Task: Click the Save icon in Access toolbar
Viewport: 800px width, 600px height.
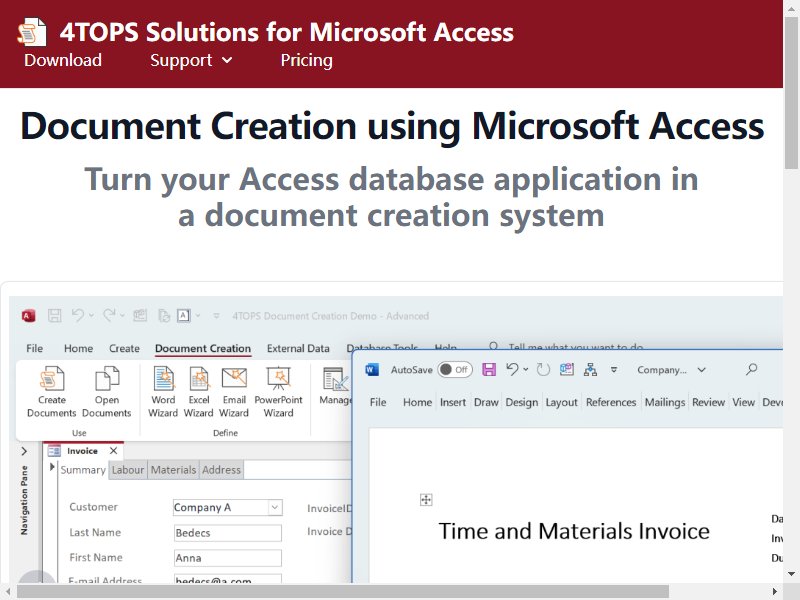Action: [x=55, y=316]
